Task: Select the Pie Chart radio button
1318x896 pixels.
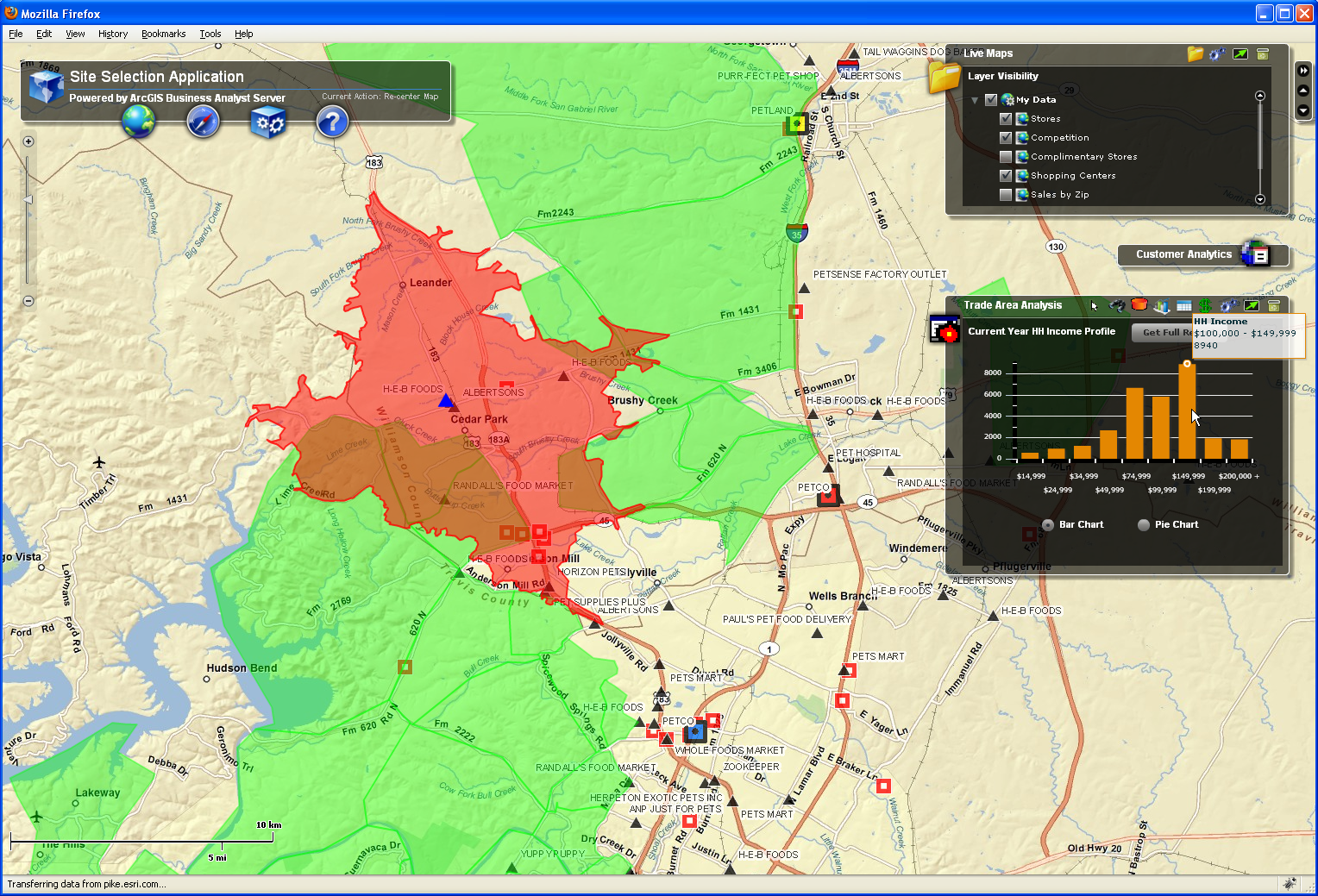Action: click(1144, 525)
